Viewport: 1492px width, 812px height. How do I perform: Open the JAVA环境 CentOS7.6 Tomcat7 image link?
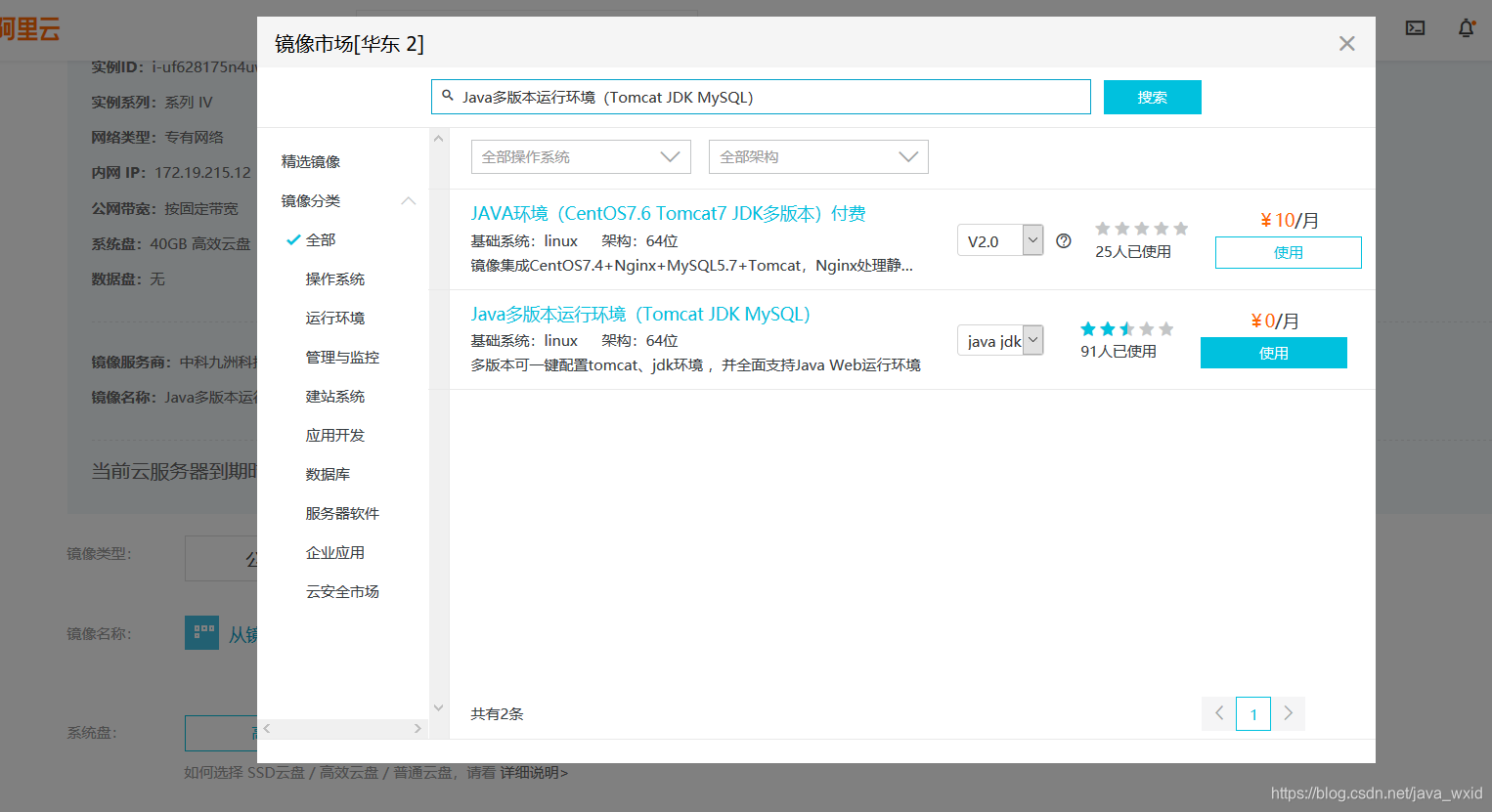[x=668, y=214]
